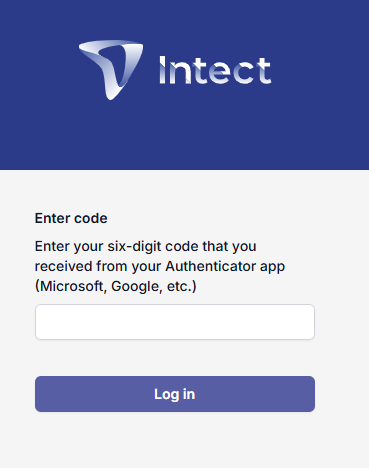Click the 'Enter your six-digit code' line

tap(145, 246)
